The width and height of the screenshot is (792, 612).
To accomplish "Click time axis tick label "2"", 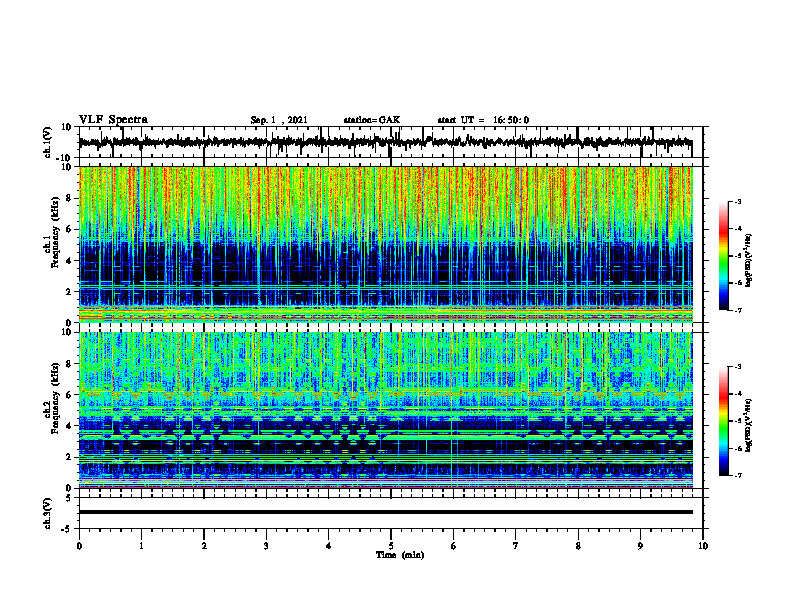I will (x=204, y=546).
